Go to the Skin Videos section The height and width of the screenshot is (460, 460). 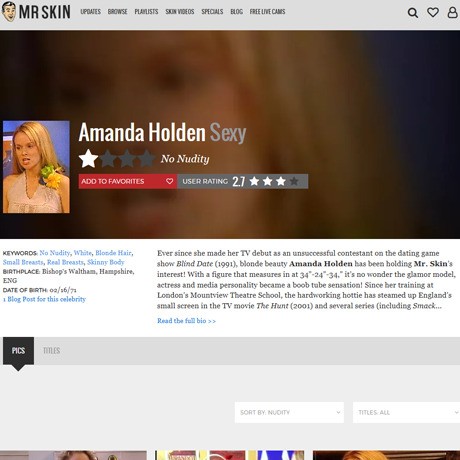point(180,12)
